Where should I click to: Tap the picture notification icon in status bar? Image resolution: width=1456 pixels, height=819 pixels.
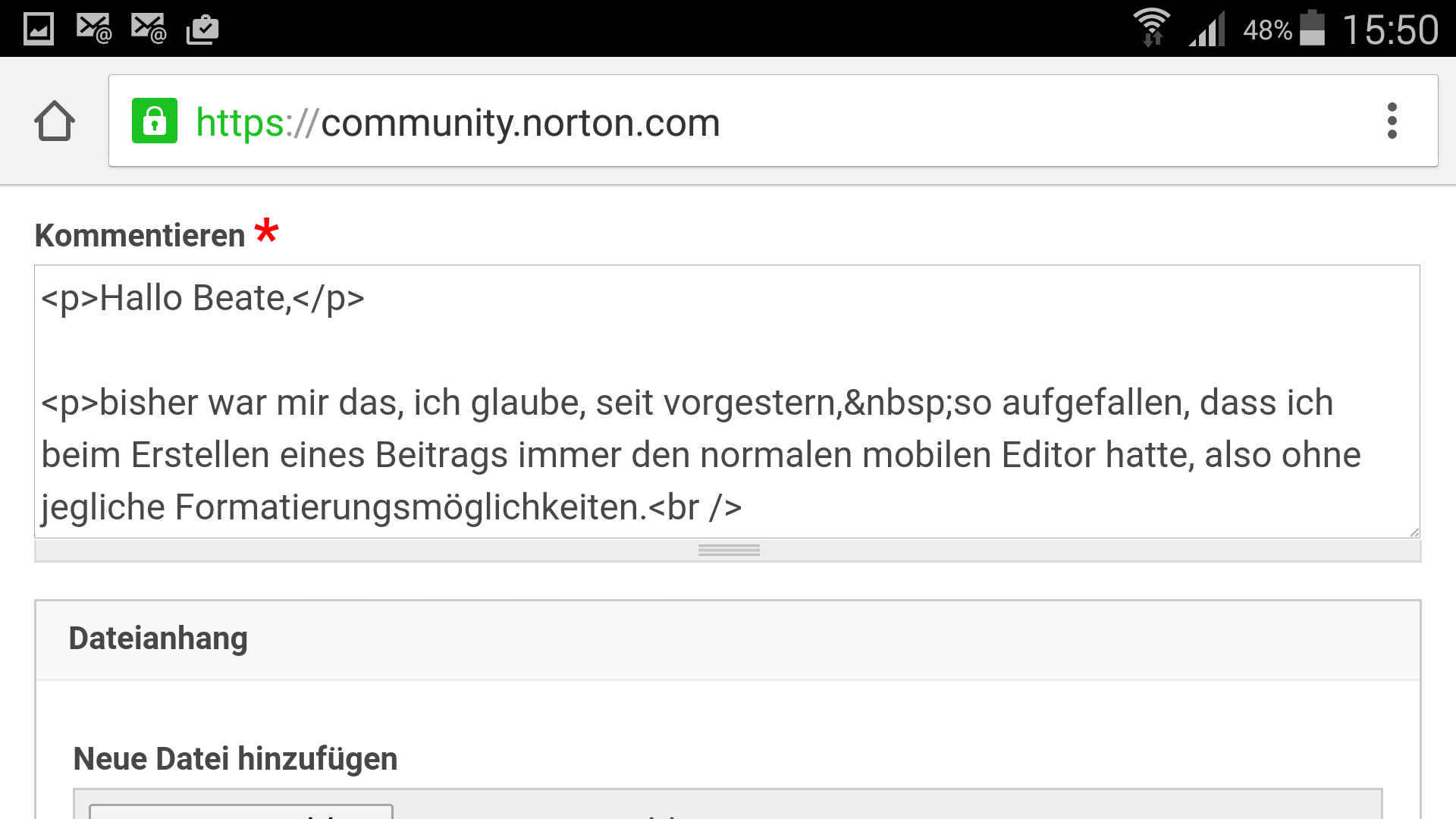pyautogui.click(x=39, y=29)
